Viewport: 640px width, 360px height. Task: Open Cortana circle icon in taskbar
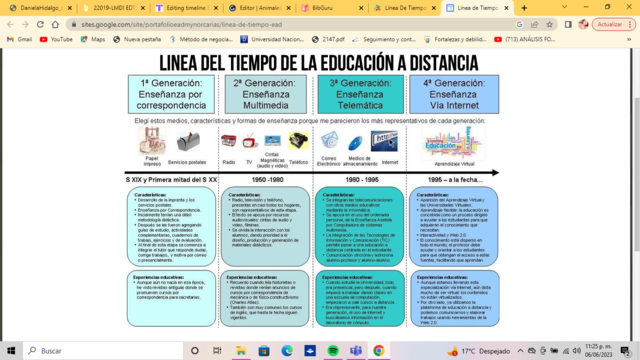[x=195, y=351]
